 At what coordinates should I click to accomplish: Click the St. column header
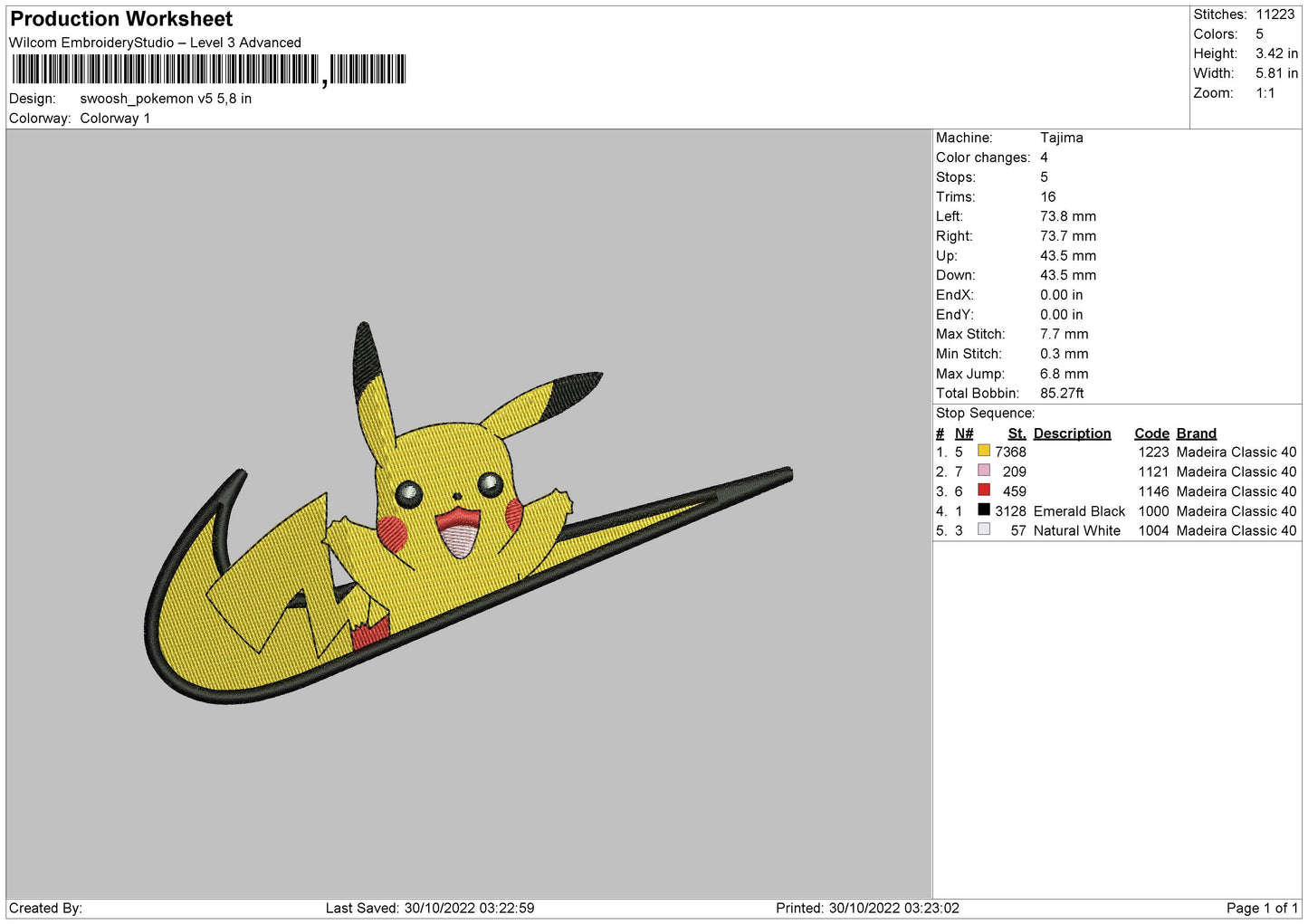(1017, 433)
